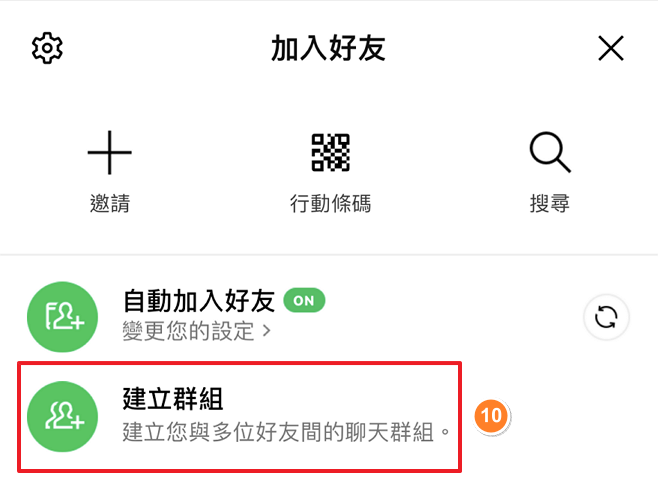Choose the 搜尋 label
This screenshot has width=658, height=499.
tap(550, 204)
